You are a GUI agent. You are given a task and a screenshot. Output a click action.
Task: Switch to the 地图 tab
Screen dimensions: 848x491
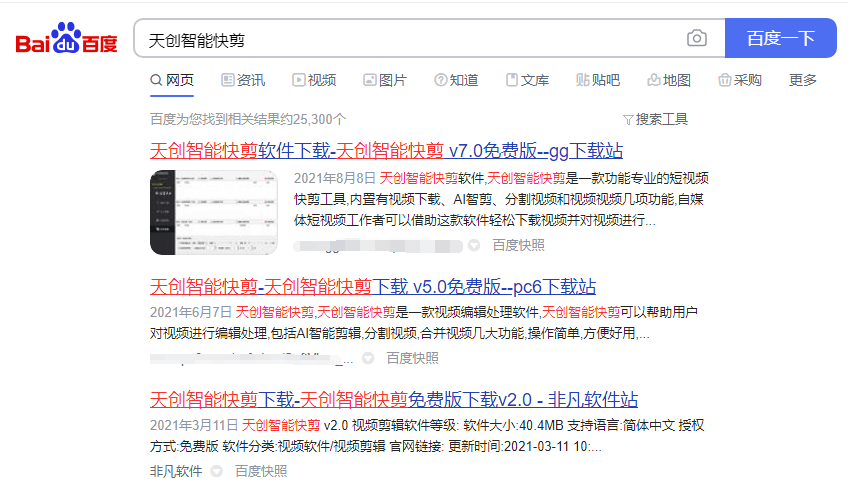[x=669, y=81]
